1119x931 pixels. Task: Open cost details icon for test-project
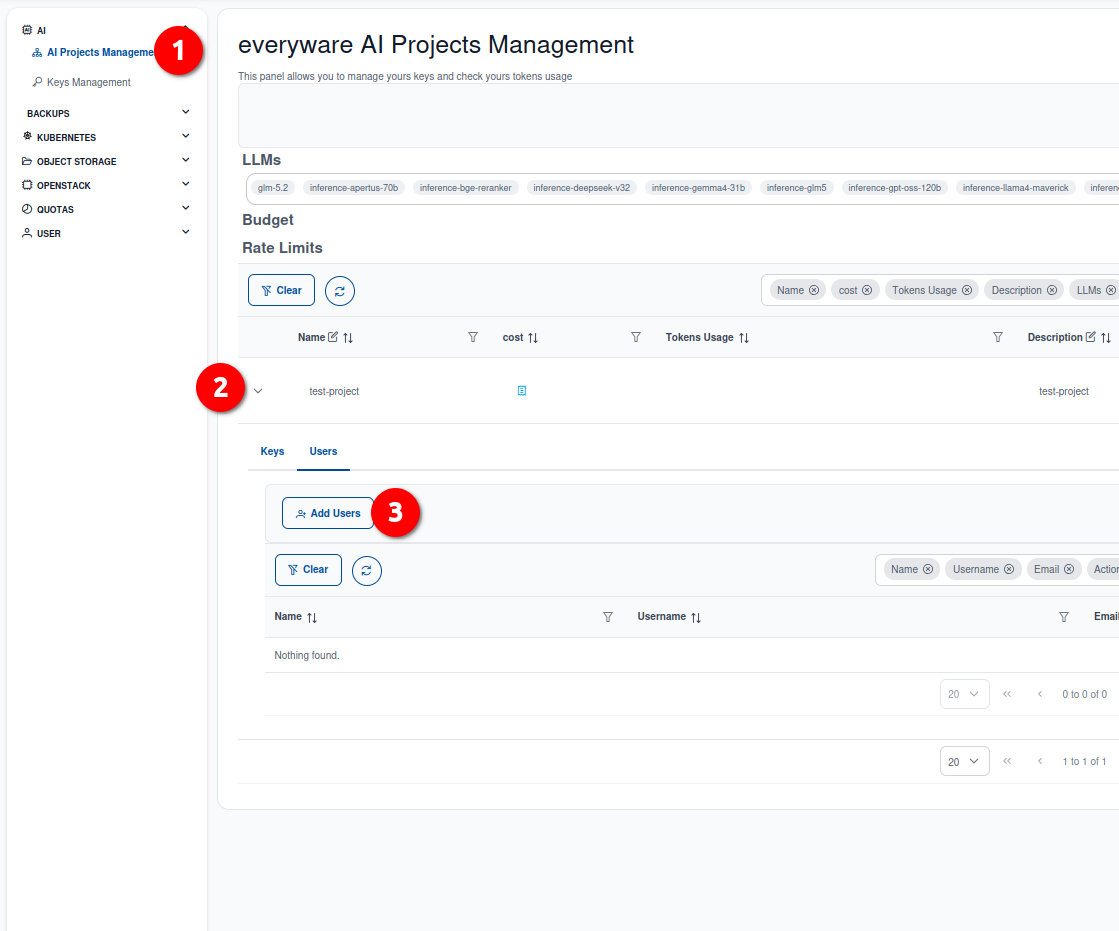click(522, 390)
